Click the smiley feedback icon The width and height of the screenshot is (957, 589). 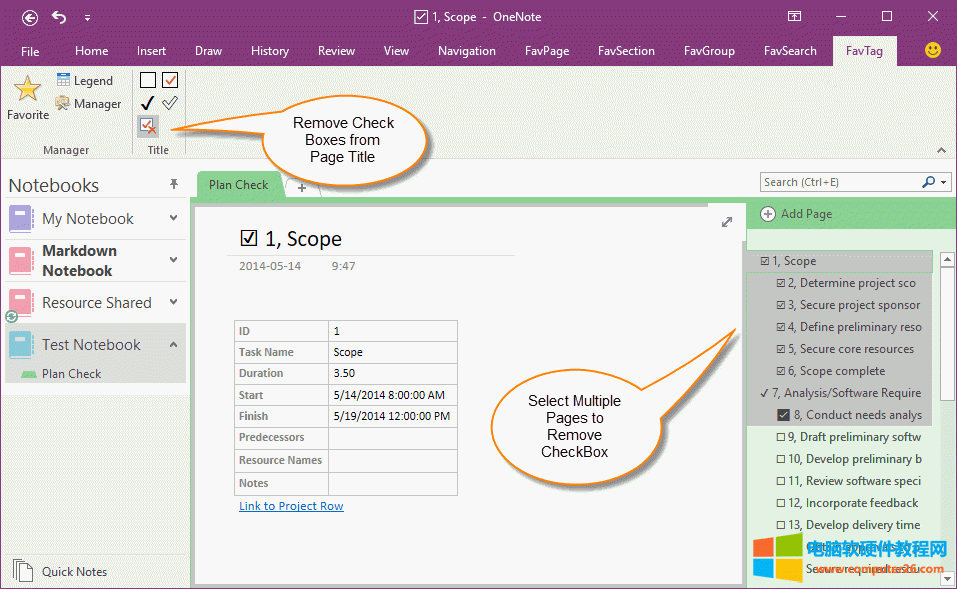coord(932,50)
